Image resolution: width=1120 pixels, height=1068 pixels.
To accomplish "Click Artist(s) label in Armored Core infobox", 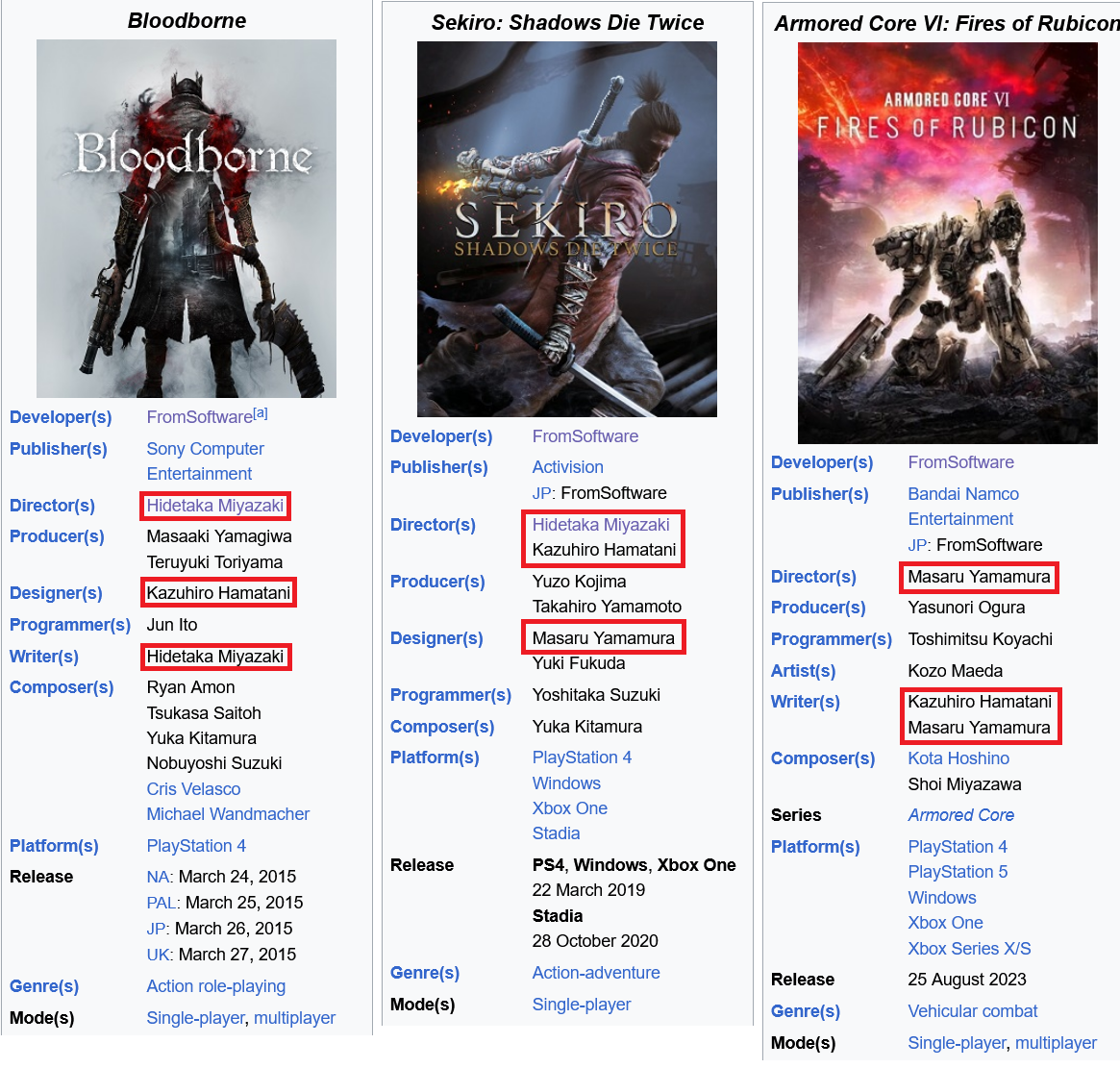I will 803,672.
